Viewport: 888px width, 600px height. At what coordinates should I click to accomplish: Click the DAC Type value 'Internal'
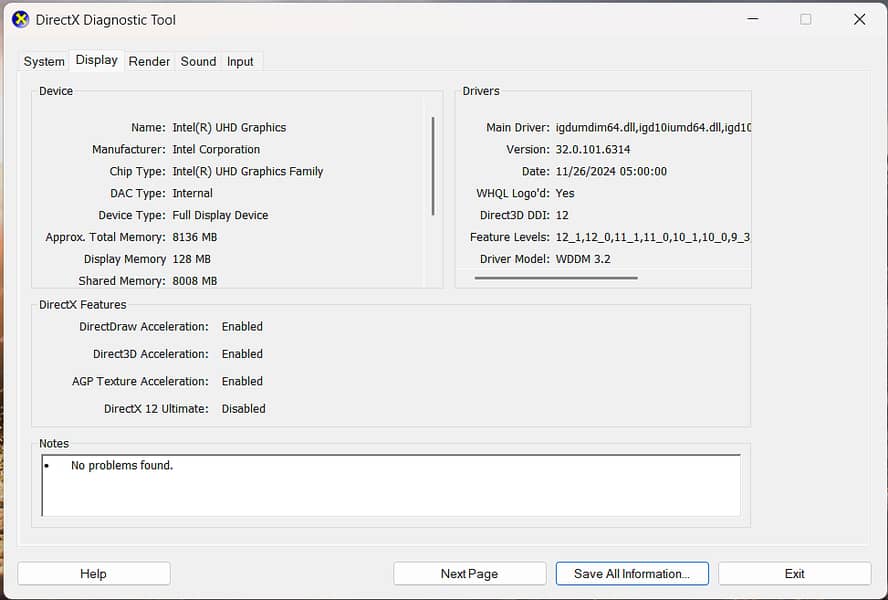click(193, 193)
